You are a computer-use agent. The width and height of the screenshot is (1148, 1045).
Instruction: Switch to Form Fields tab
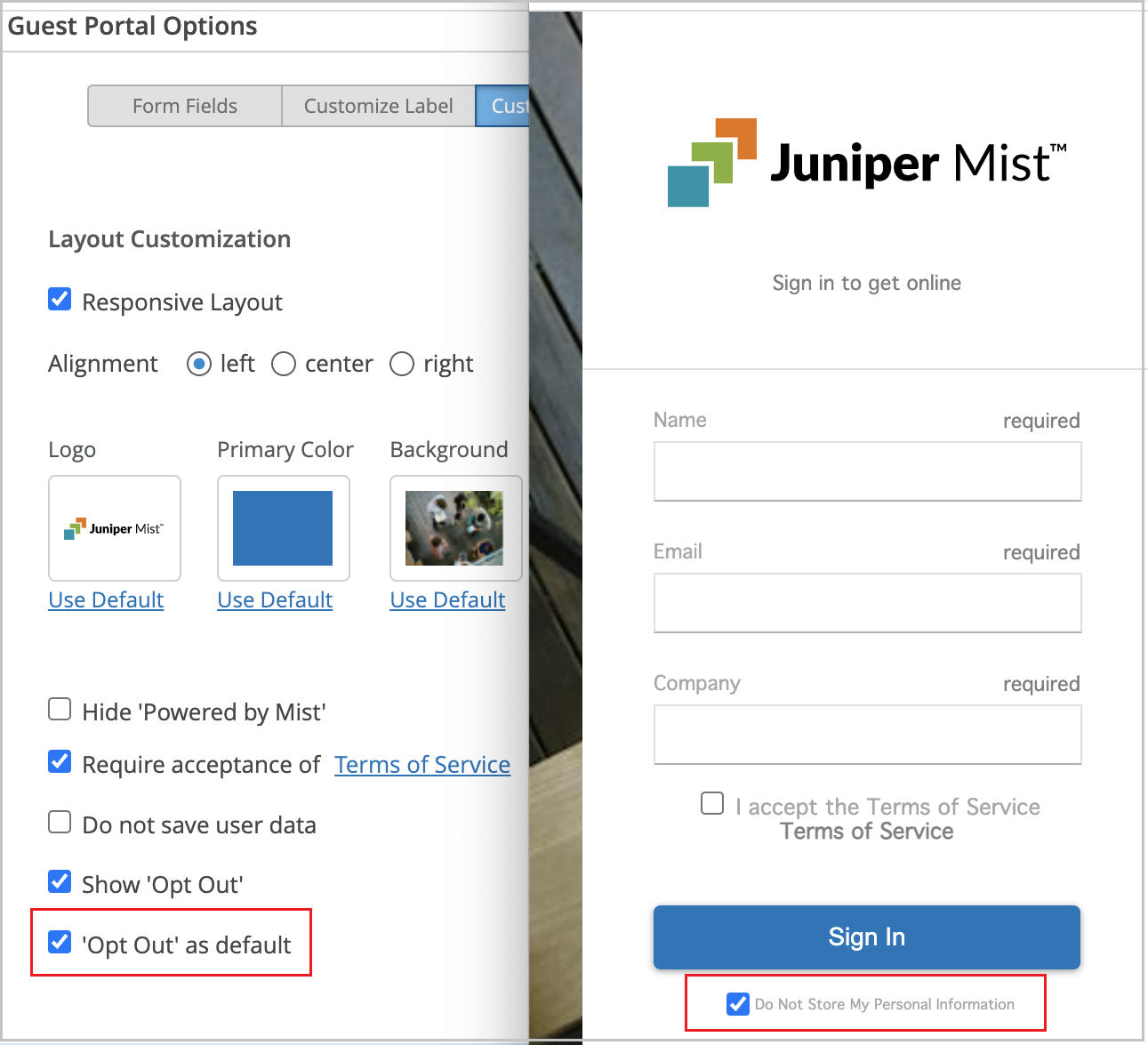(185, 106)
